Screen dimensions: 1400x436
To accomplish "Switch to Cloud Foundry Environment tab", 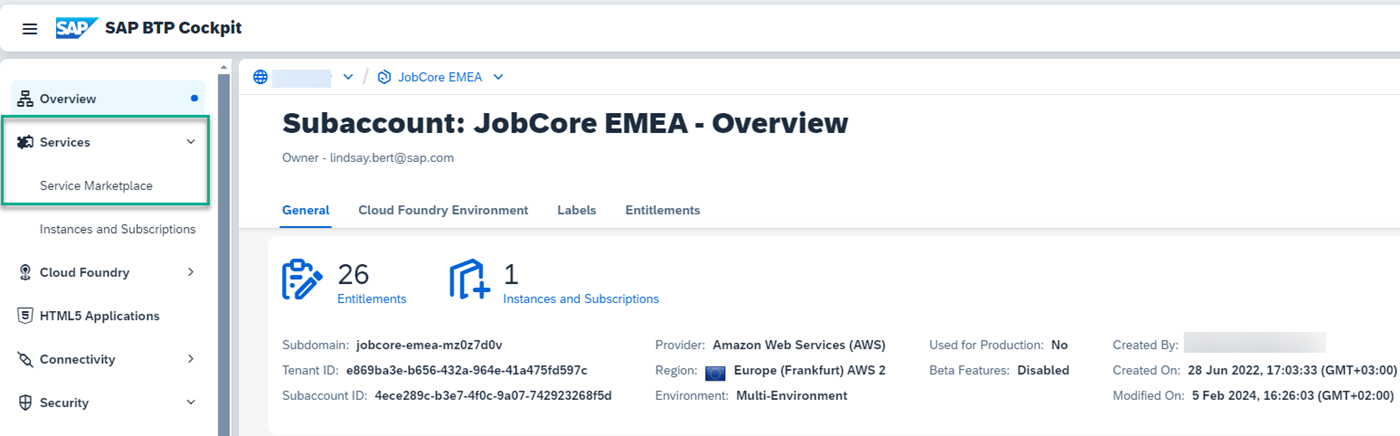I will [x=443, y=210].
